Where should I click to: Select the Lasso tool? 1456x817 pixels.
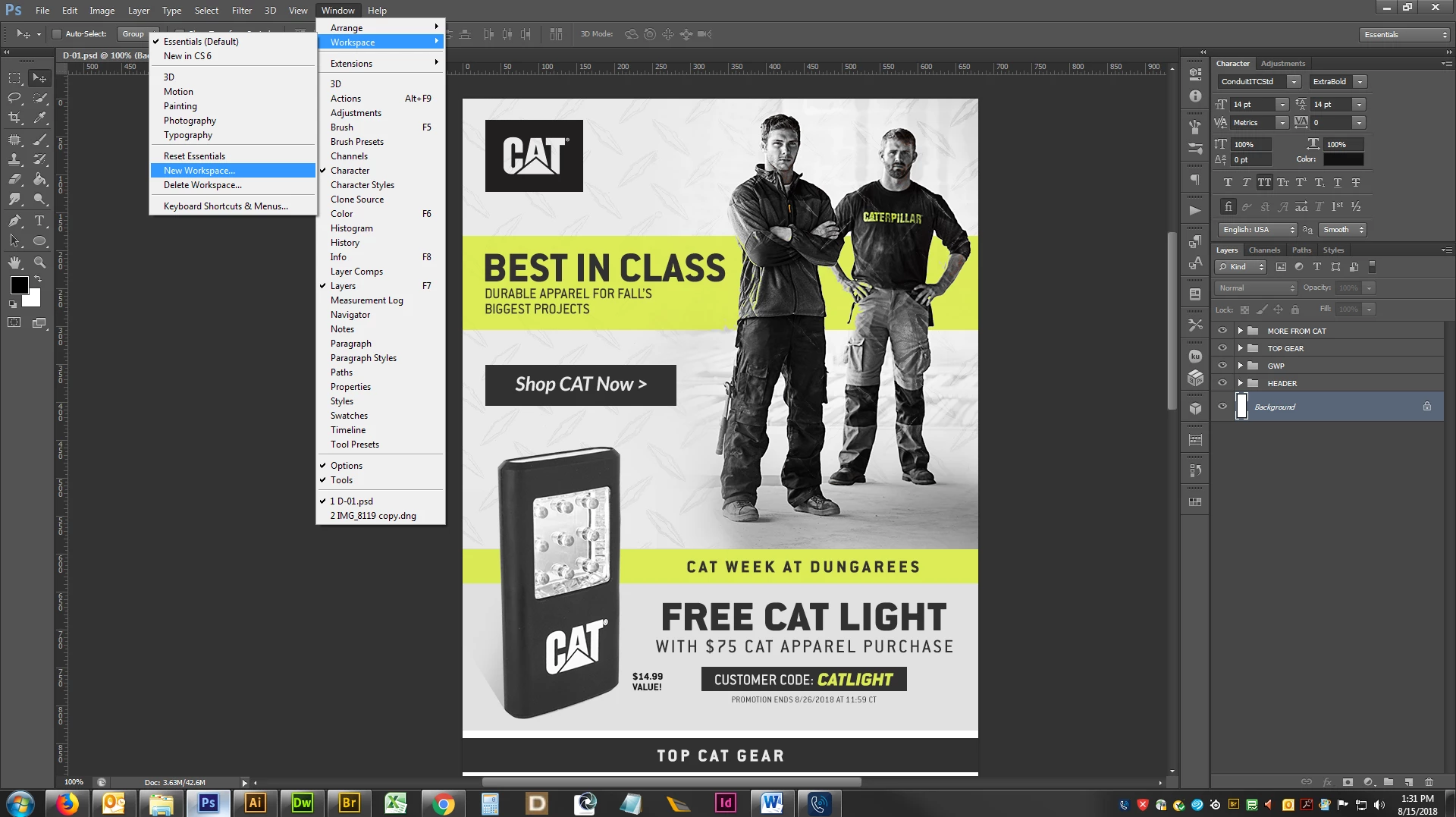point(14,98)
